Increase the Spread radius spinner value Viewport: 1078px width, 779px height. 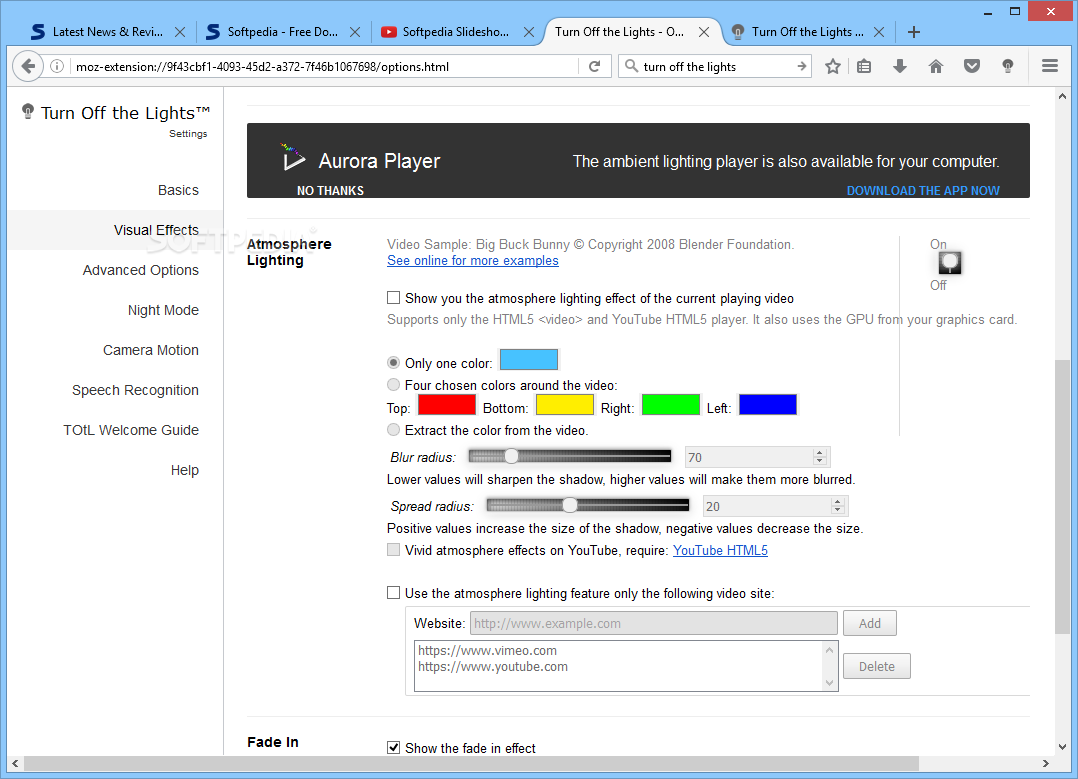(x=837, y=502)
